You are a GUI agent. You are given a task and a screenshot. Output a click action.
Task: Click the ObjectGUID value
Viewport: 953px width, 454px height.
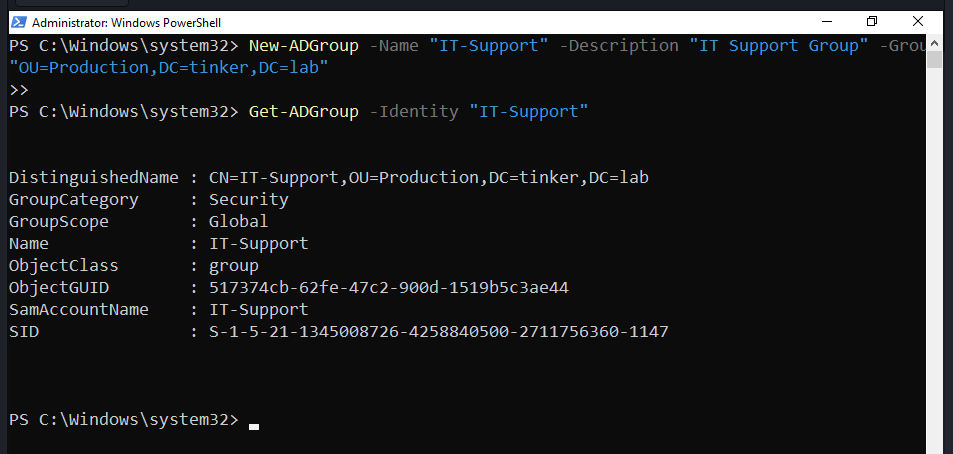click(388, 287)
